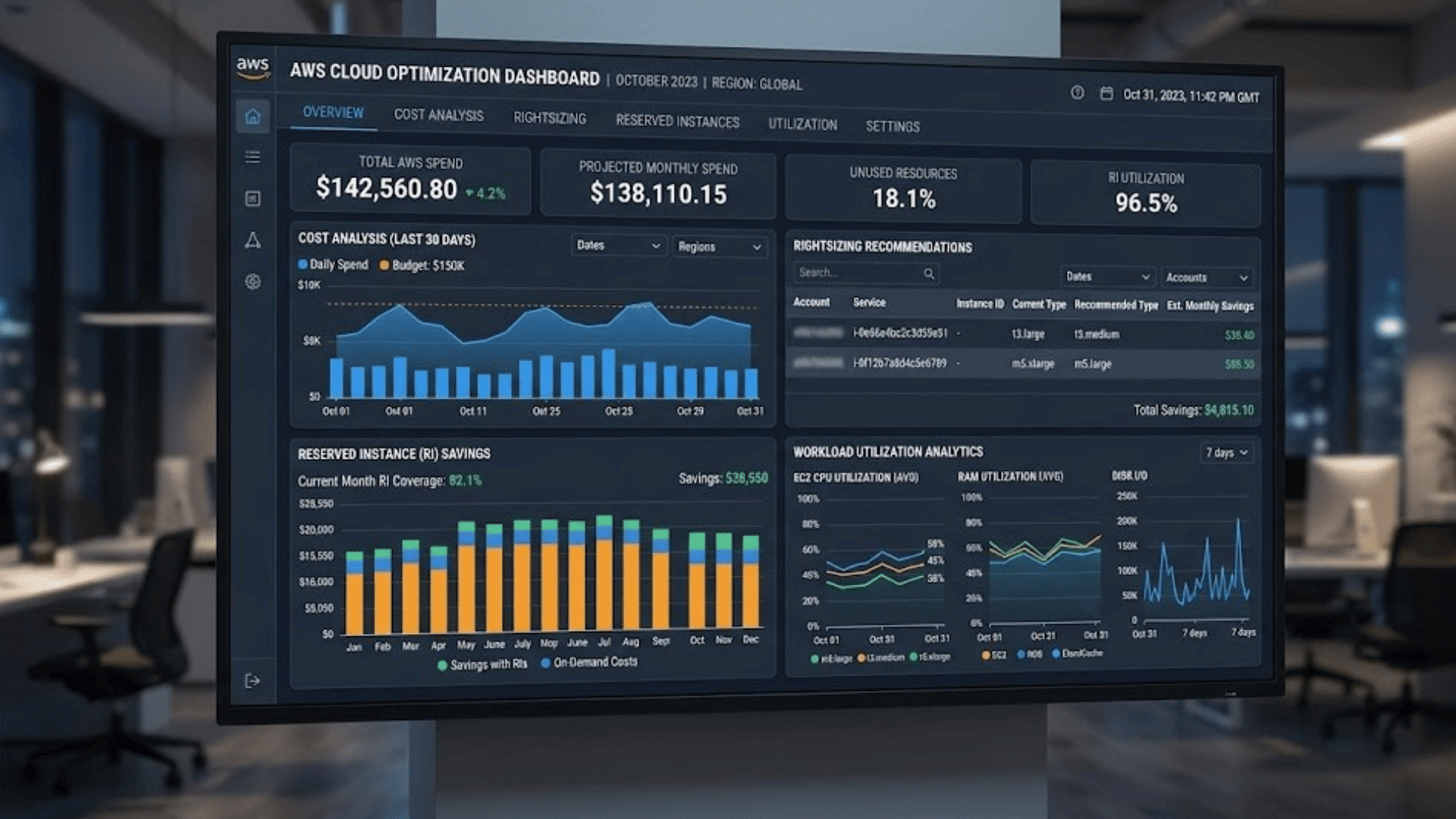Toggle the Savings with RIs legend item

tap(482, 665)
